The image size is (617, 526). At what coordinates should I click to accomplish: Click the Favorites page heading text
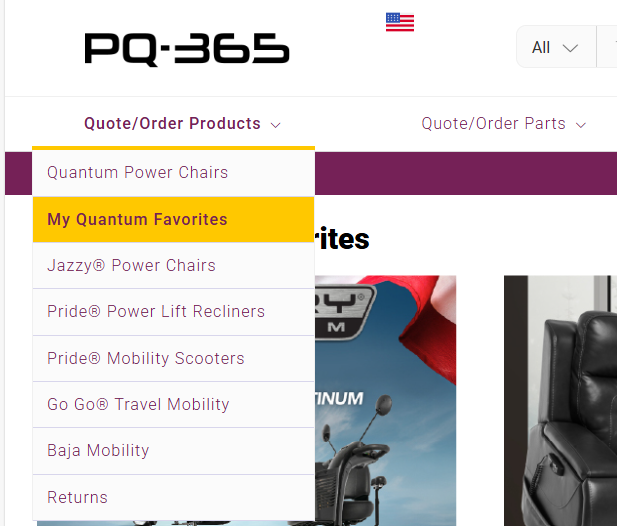coord(342,238)
